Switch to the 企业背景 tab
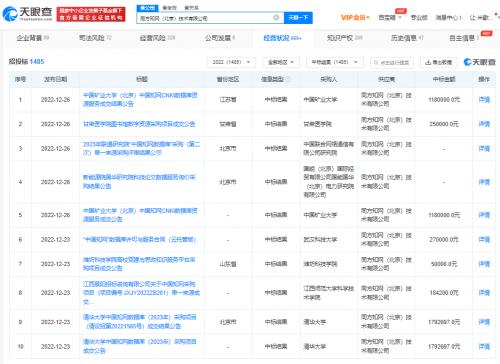 point(33,38)
